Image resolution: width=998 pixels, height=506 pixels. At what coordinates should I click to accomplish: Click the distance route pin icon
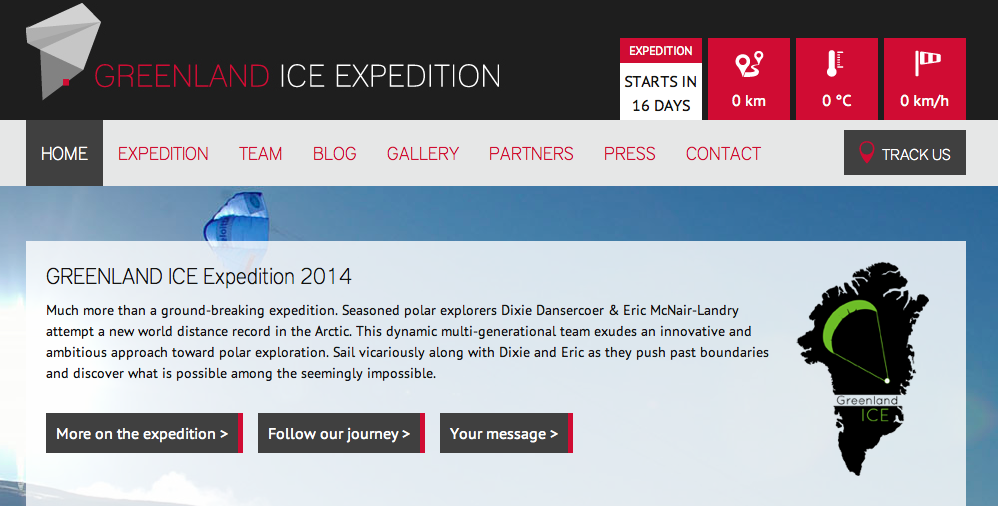click(x=749, y=65)
